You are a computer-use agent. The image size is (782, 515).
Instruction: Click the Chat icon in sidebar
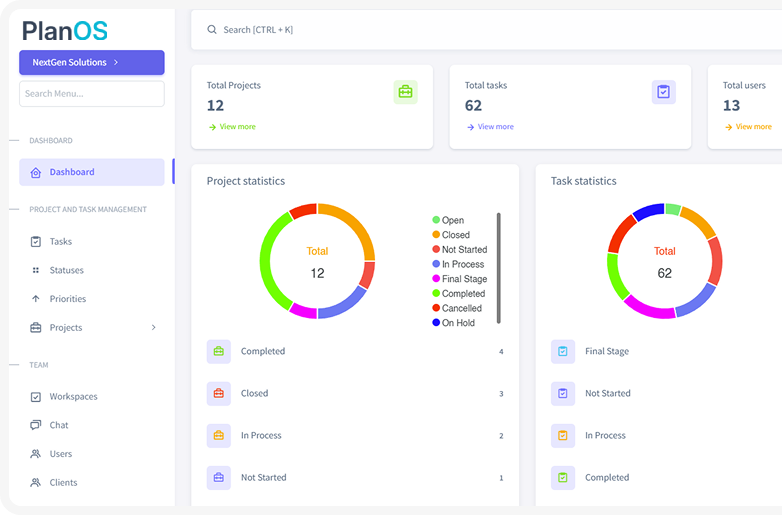click(36, 425)
